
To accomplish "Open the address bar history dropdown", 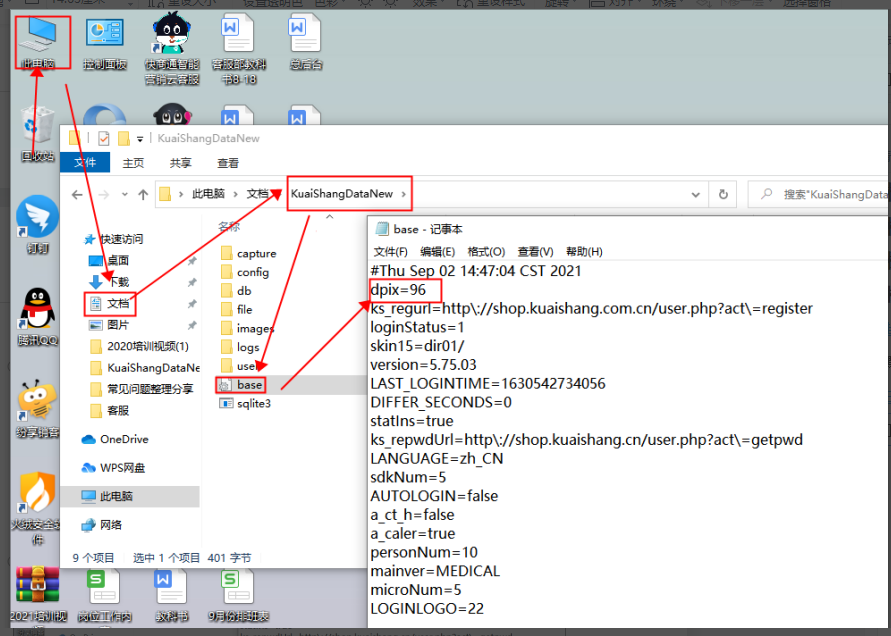I will (696, 194).
